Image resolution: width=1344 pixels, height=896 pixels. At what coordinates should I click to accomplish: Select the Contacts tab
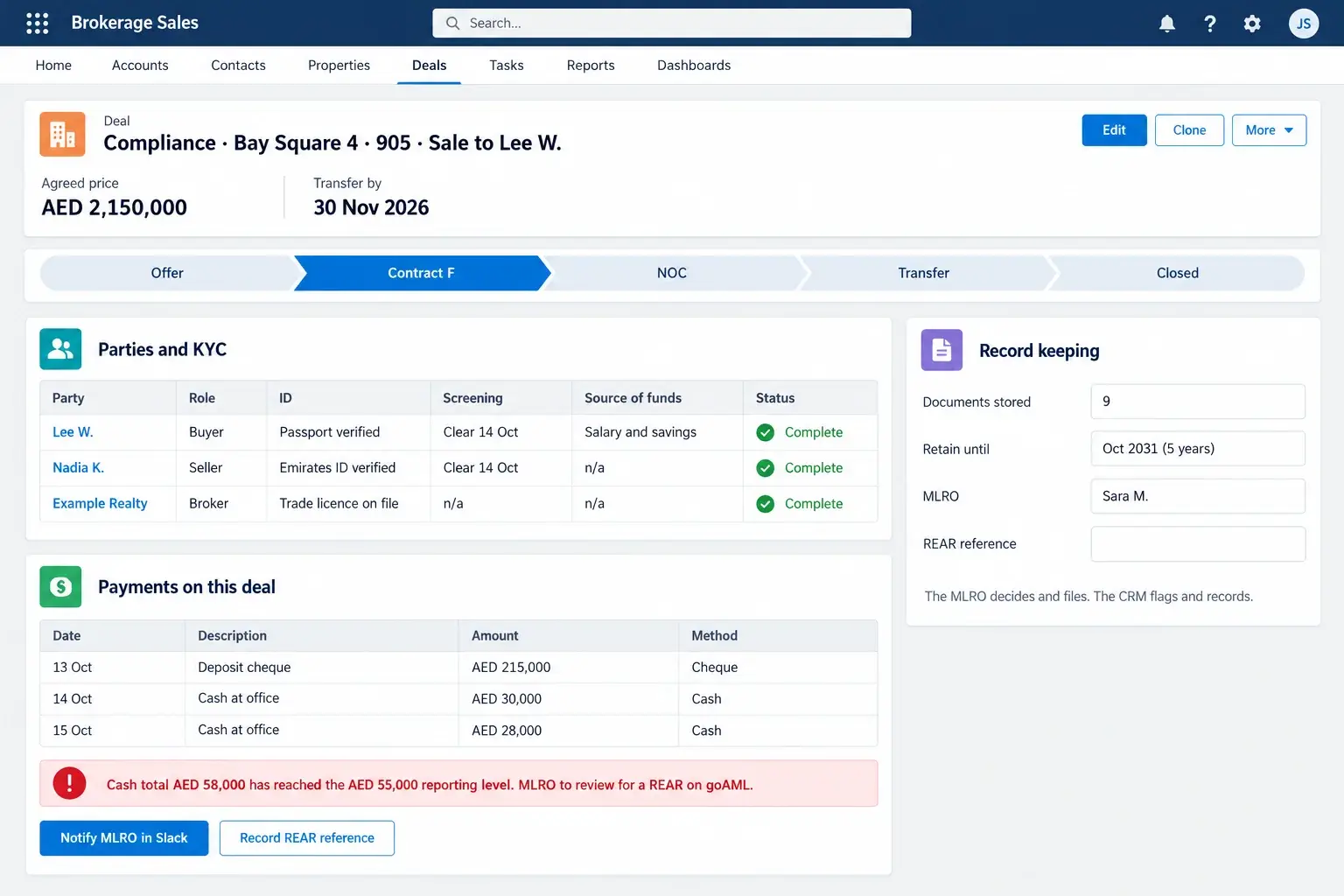238,66
